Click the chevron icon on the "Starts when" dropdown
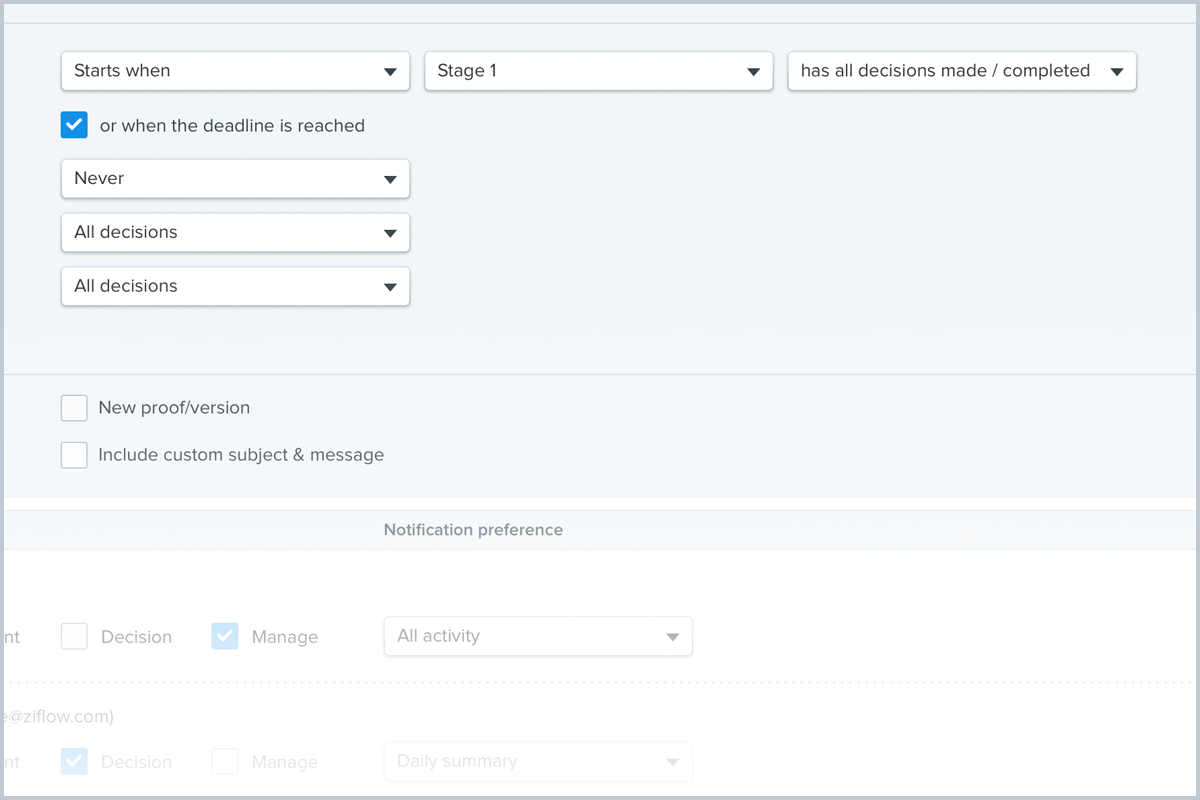This screenshot has width=1200, height=800. tap(391, 71)
